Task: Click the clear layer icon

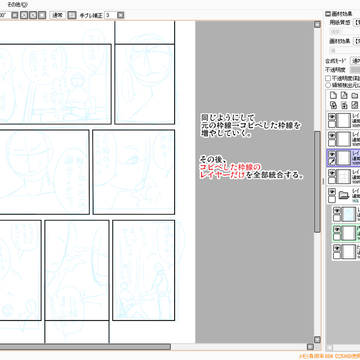Action: point(356,105)
